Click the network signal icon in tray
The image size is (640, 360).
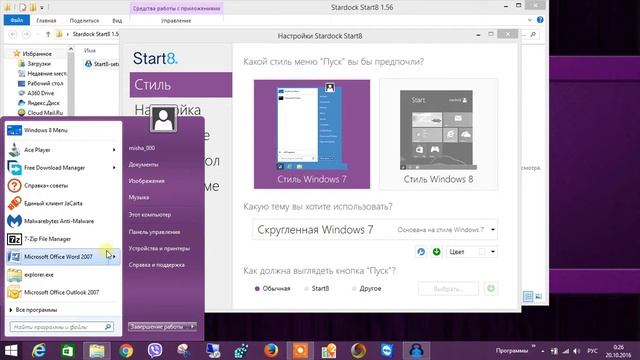(x=565, y=351)
